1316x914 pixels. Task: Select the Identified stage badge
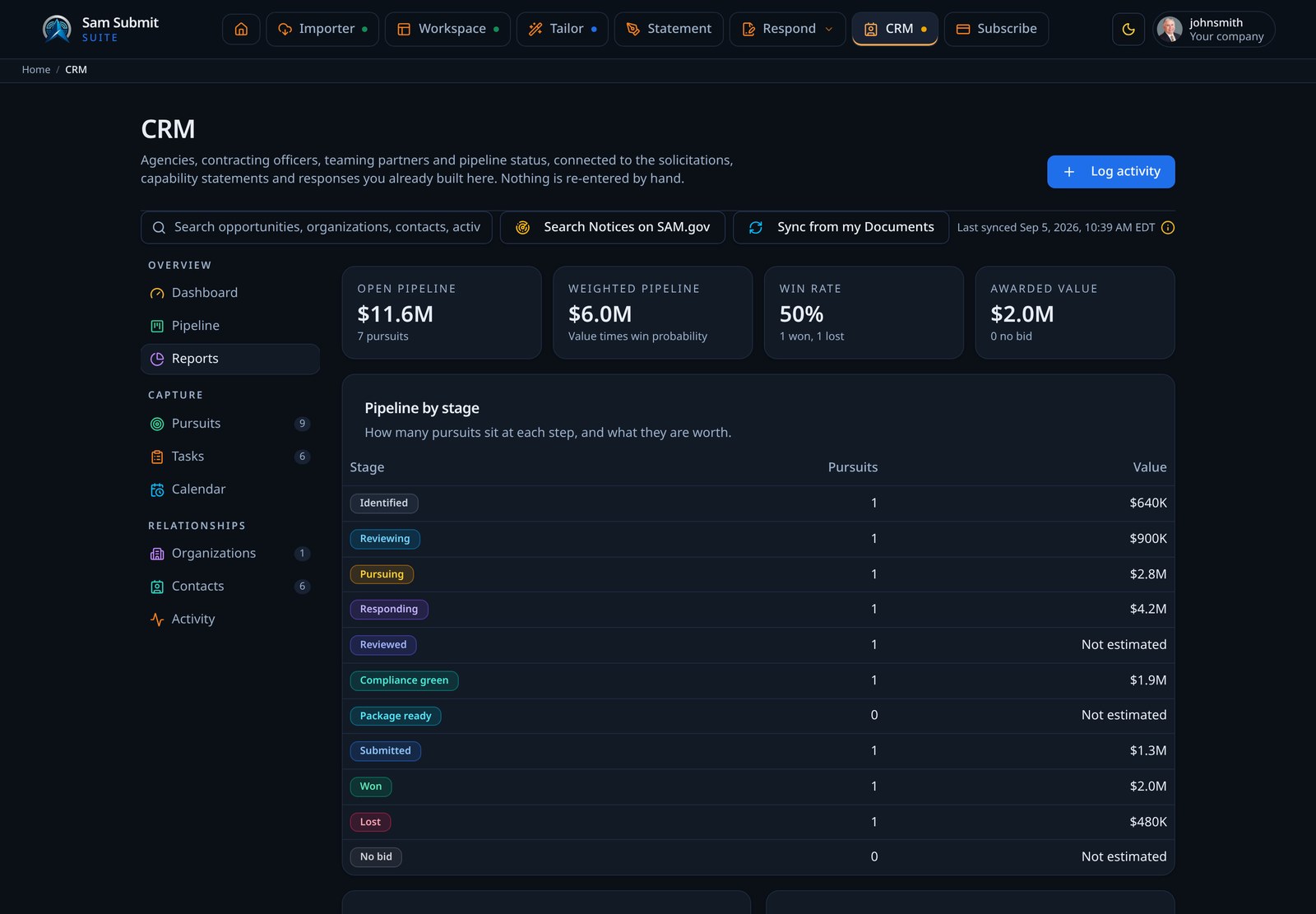coord(384,503)
